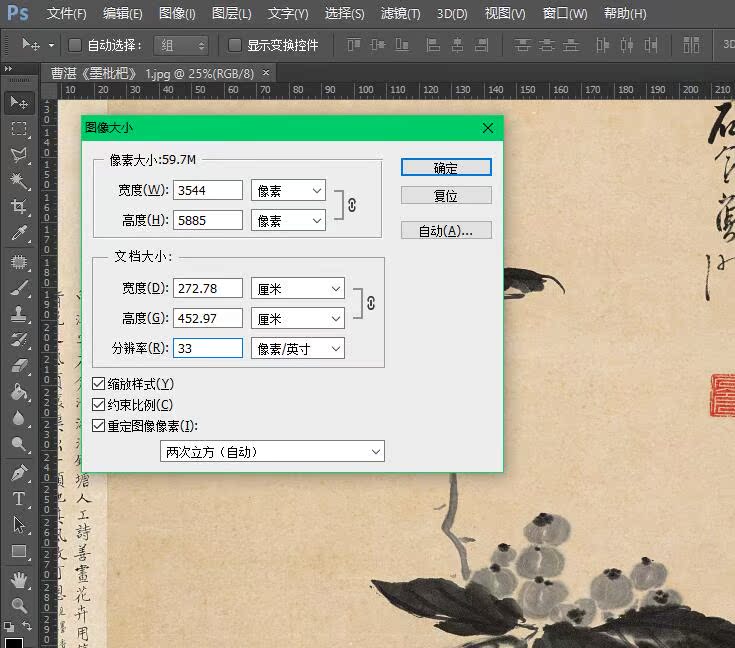The width and height of the screenshot is (735, 648).
Task: Select the Pen tool
Action: pos(19,473)
